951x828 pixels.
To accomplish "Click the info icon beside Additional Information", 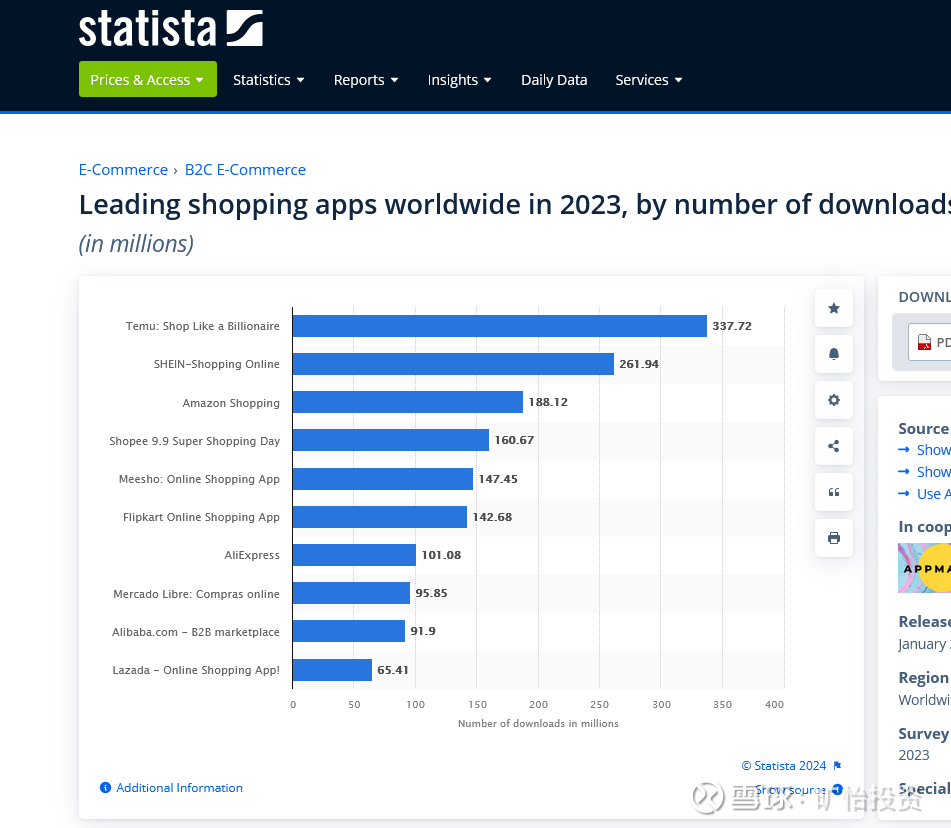I will [x=106, y=787].
